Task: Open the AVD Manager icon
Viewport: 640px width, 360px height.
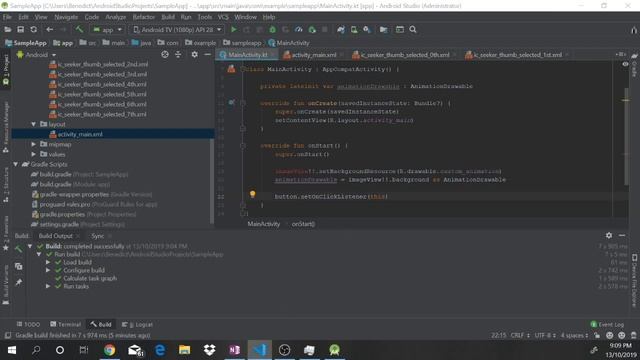Action: pos(354,29)
